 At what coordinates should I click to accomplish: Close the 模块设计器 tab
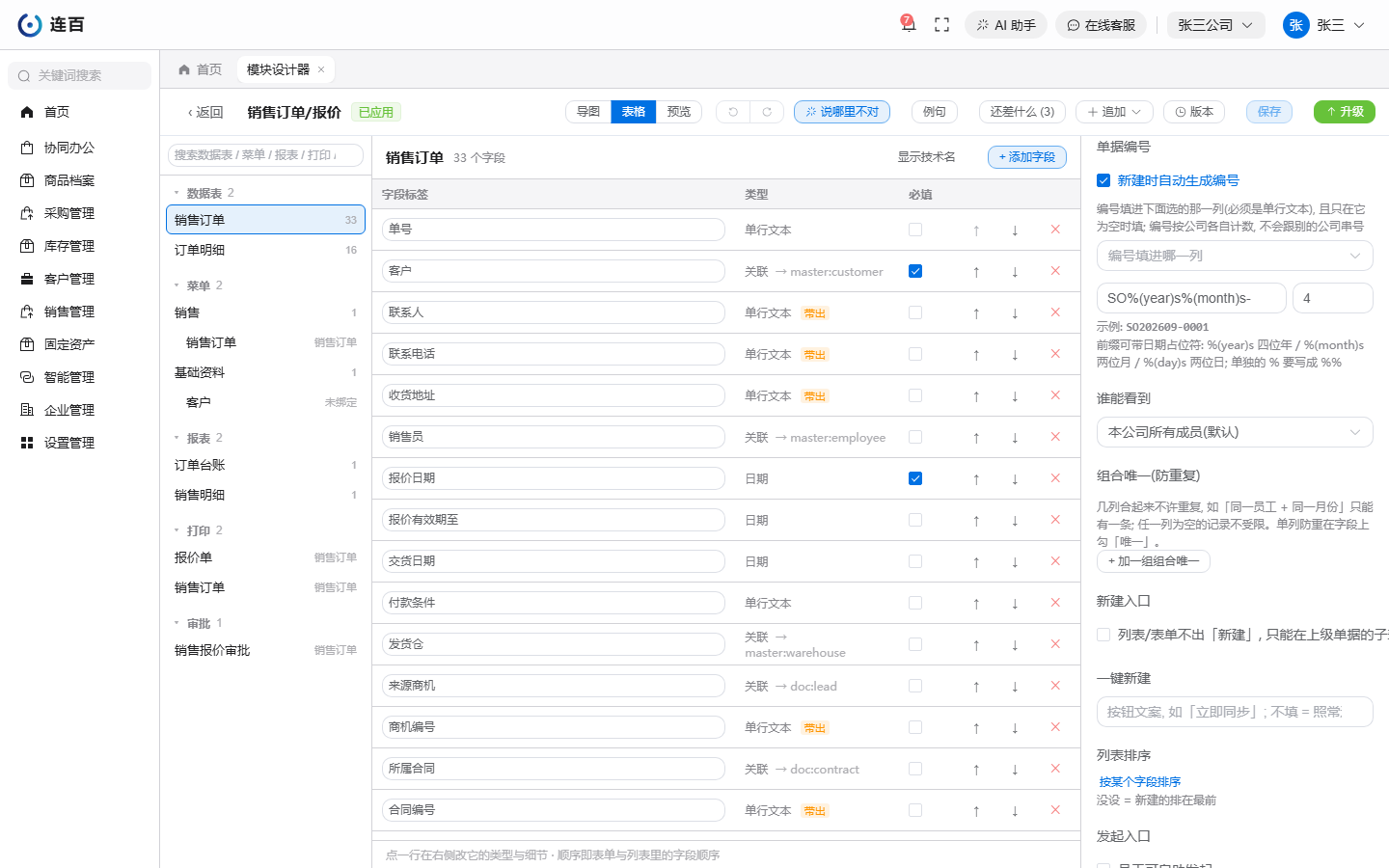pos(321,69)
